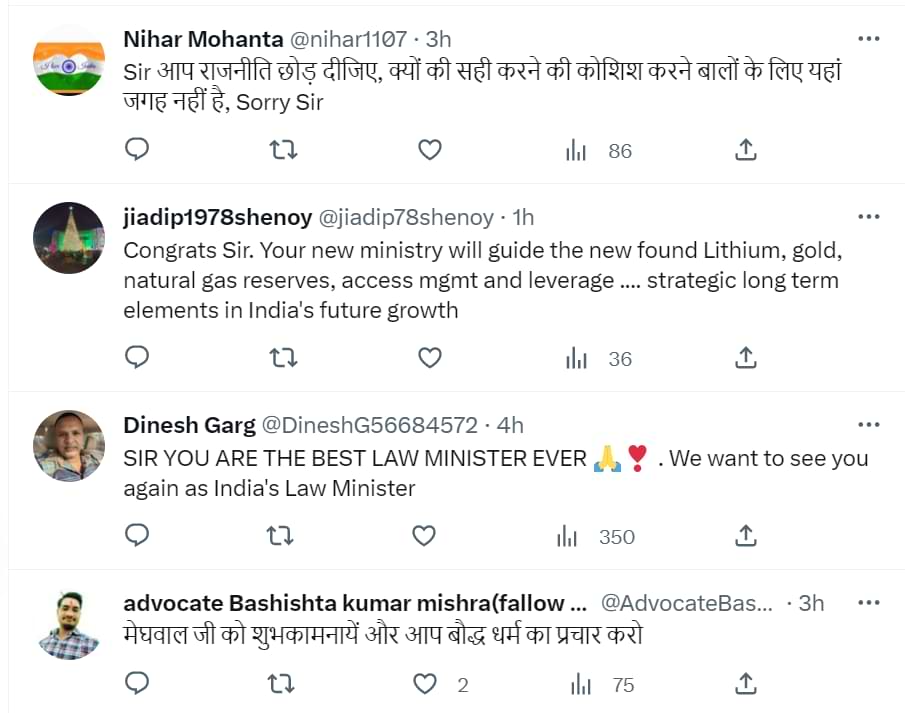Open more options on Nihar Mohanta's tweet
Image resolution: width=905 pixels, height=713 pixels.
[x=869, y=39]
